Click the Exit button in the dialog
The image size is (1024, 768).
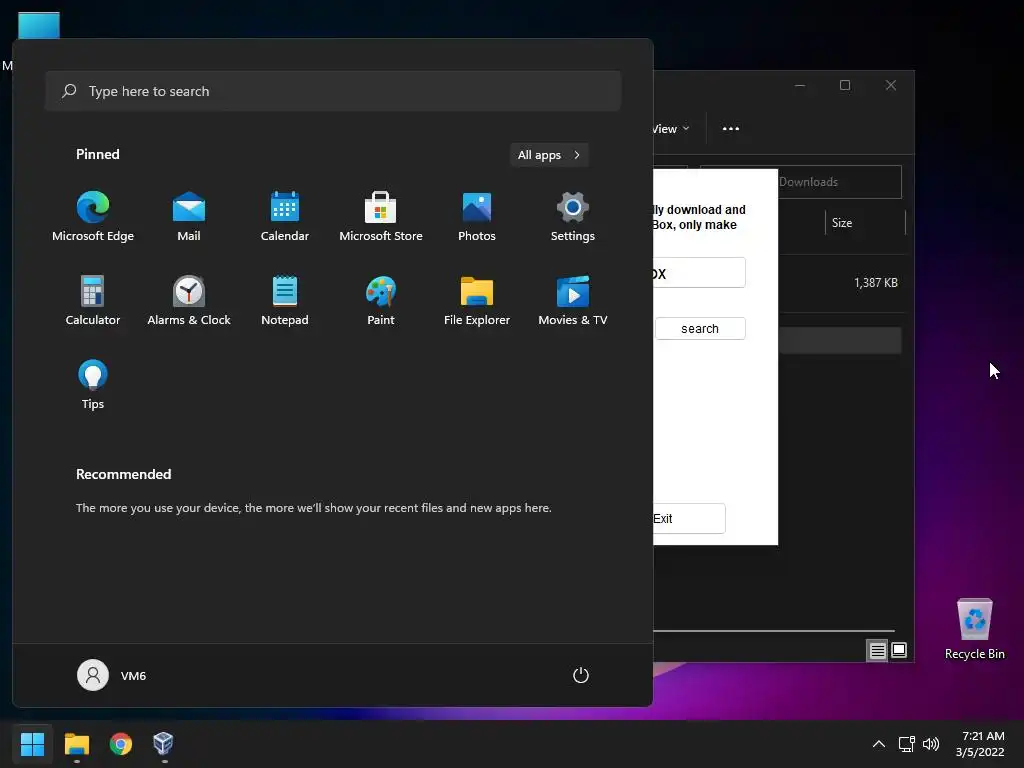(689, 519)
